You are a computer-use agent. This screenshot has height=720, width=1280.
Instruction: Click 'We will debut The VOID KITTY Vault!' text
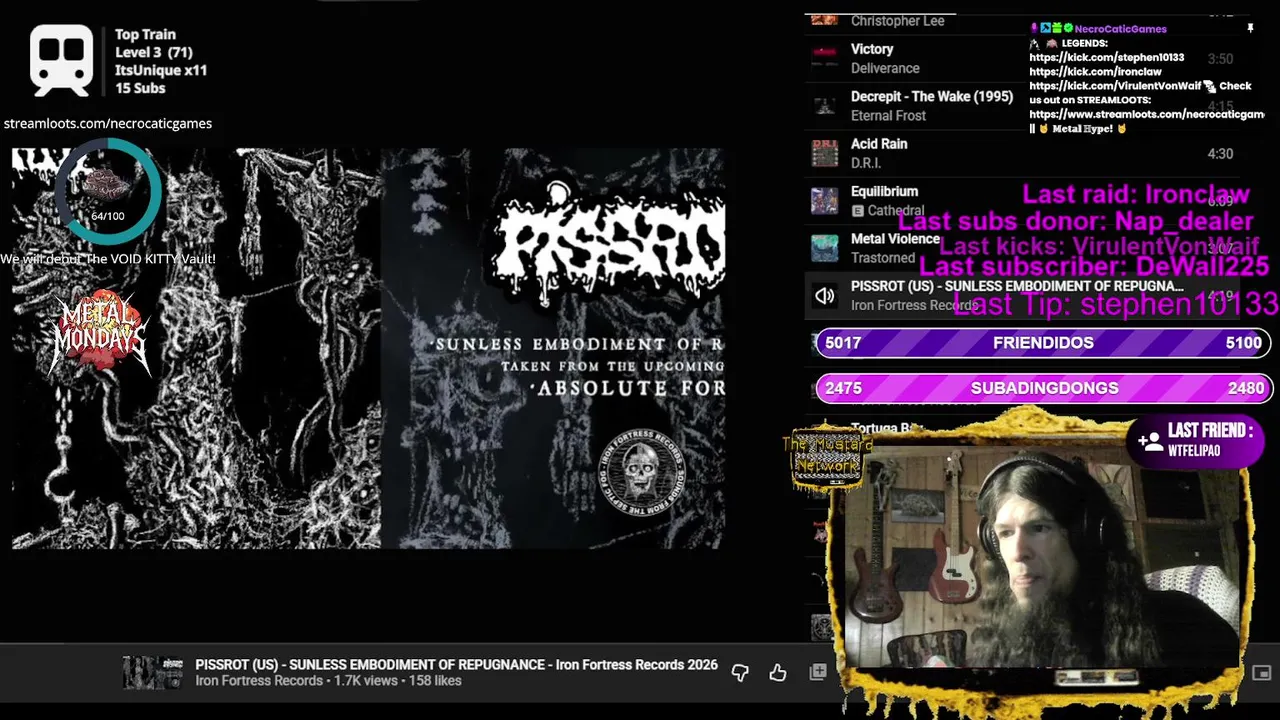108,259
